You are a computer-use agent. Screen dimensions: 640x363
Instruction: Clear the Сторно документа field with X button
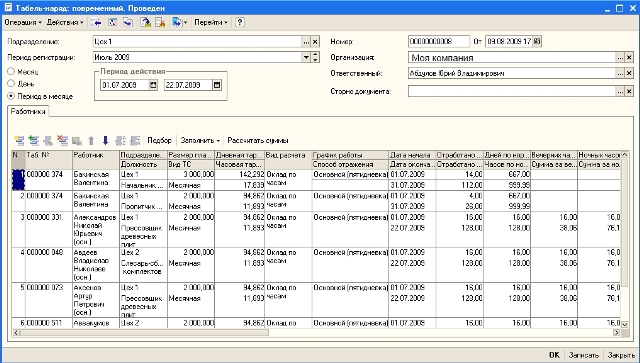pos(629,91)
